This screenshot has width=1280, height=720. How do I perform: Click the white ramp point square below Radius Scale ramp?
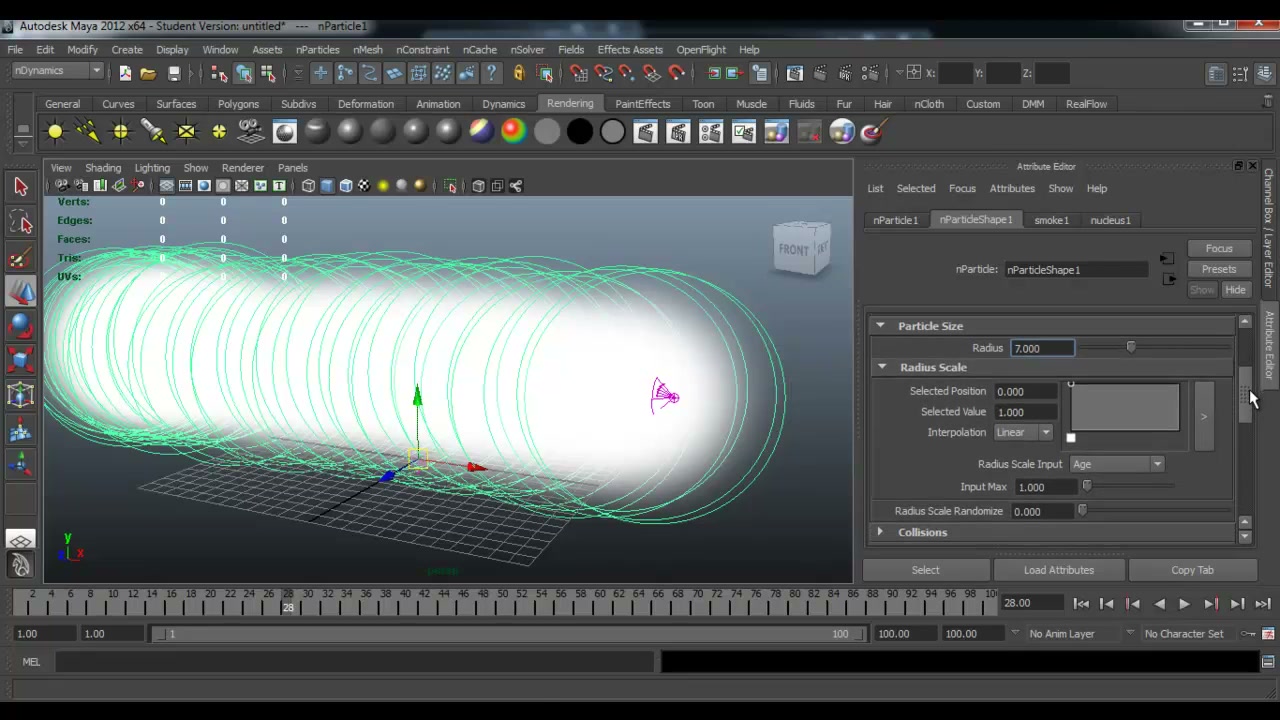[x=1071, y=438]
